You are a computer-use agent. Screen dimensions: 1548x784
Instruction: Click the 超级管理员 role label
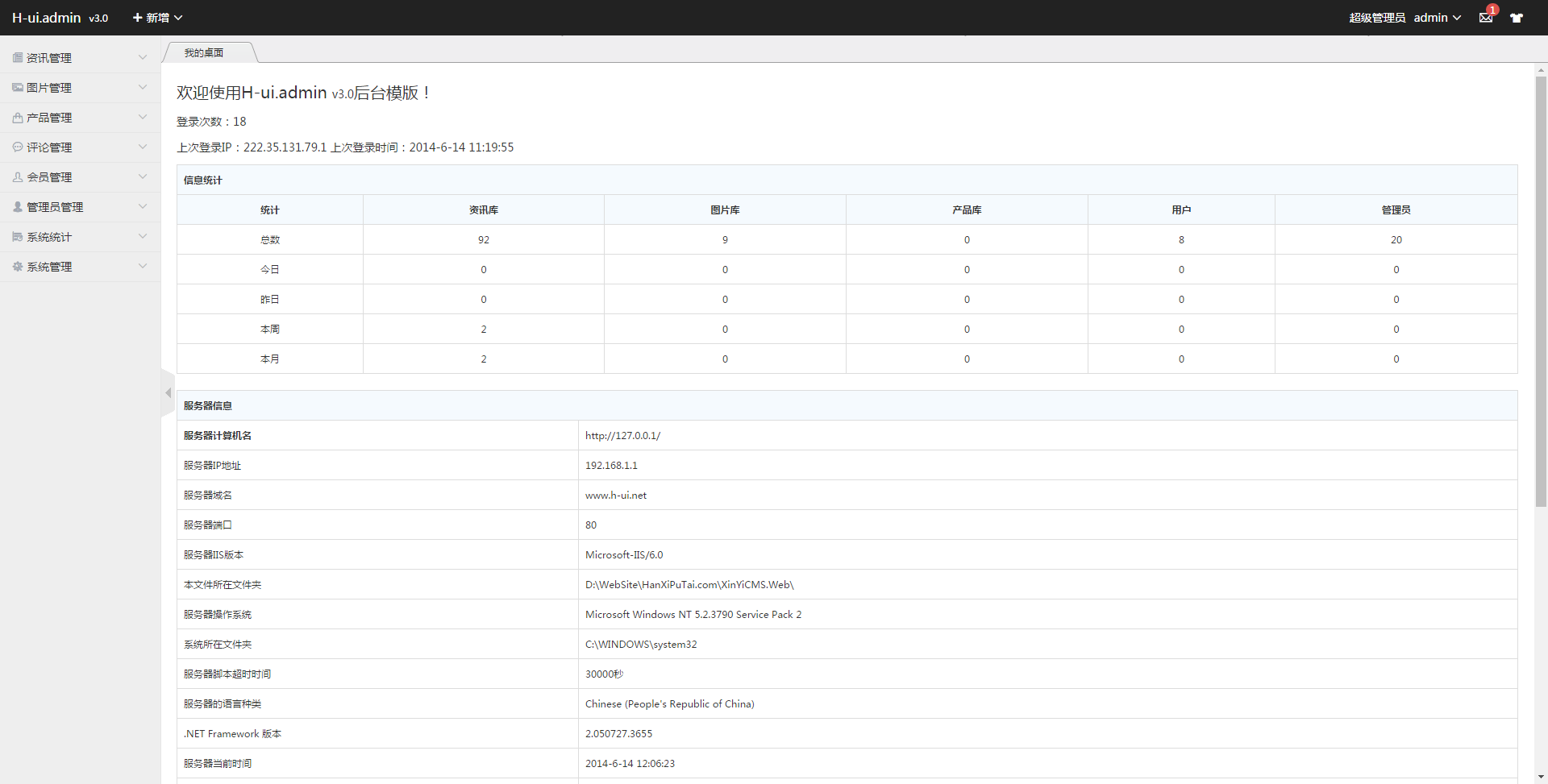(x=1377, y=18)
